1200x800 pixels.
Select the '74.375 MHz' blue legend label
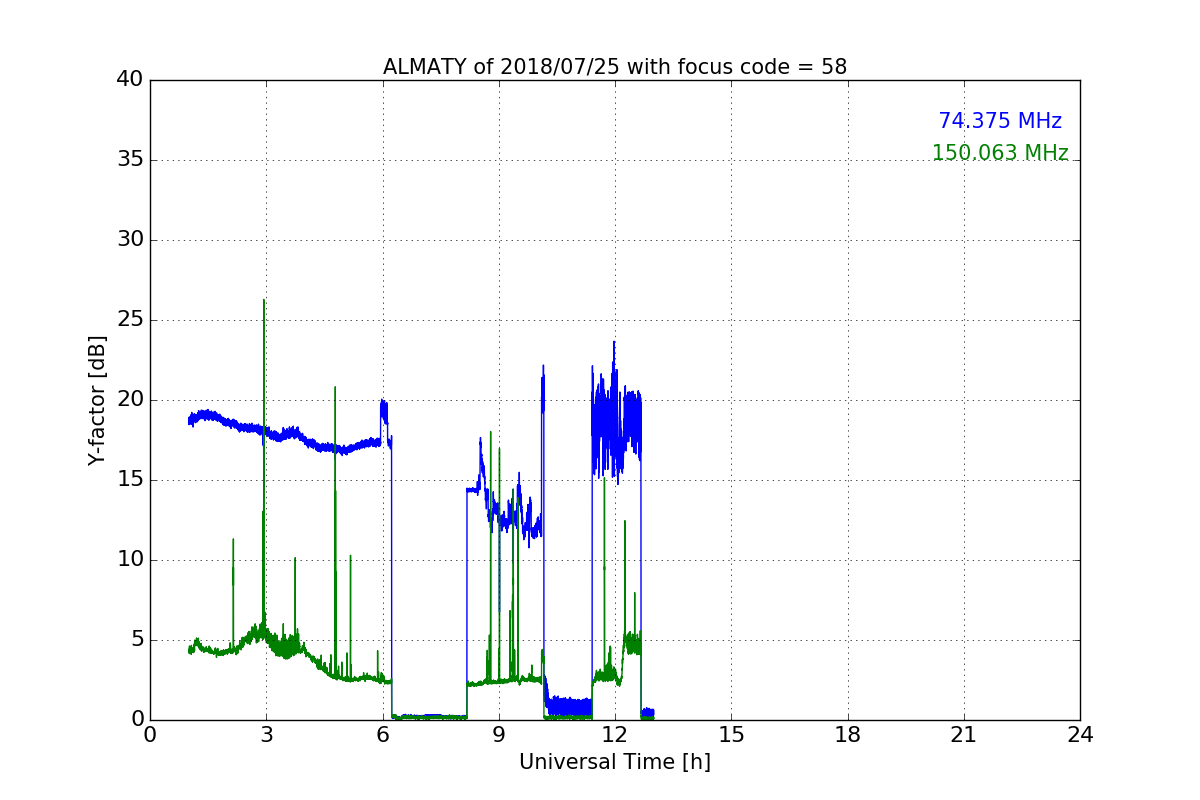click(x=1000, y=121)
